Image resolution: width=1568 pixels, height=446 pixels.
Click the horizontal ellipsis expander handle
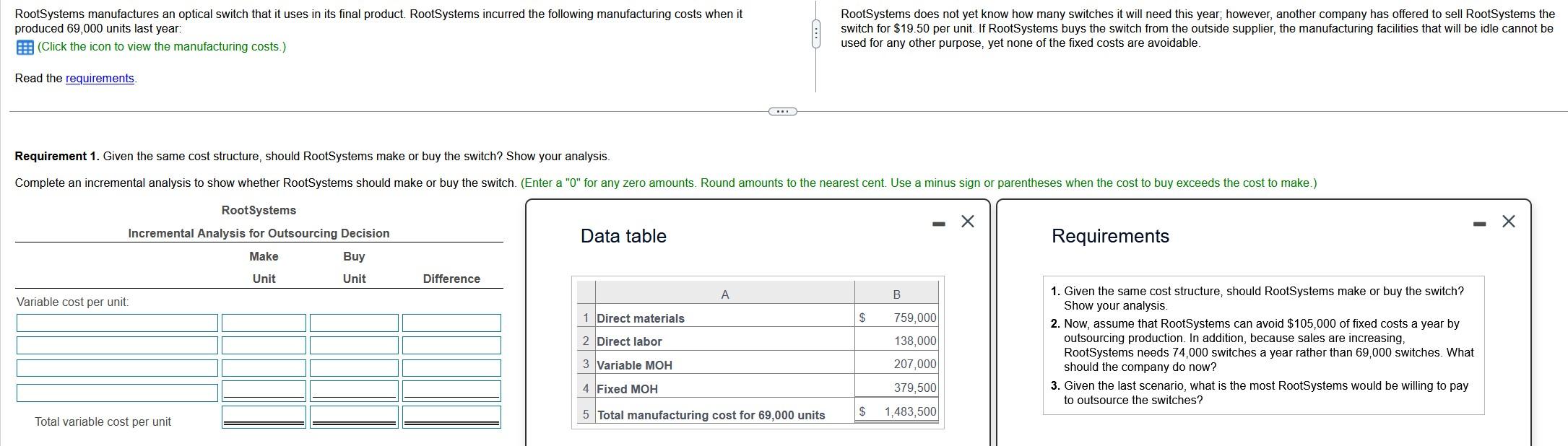pos(782,112)
